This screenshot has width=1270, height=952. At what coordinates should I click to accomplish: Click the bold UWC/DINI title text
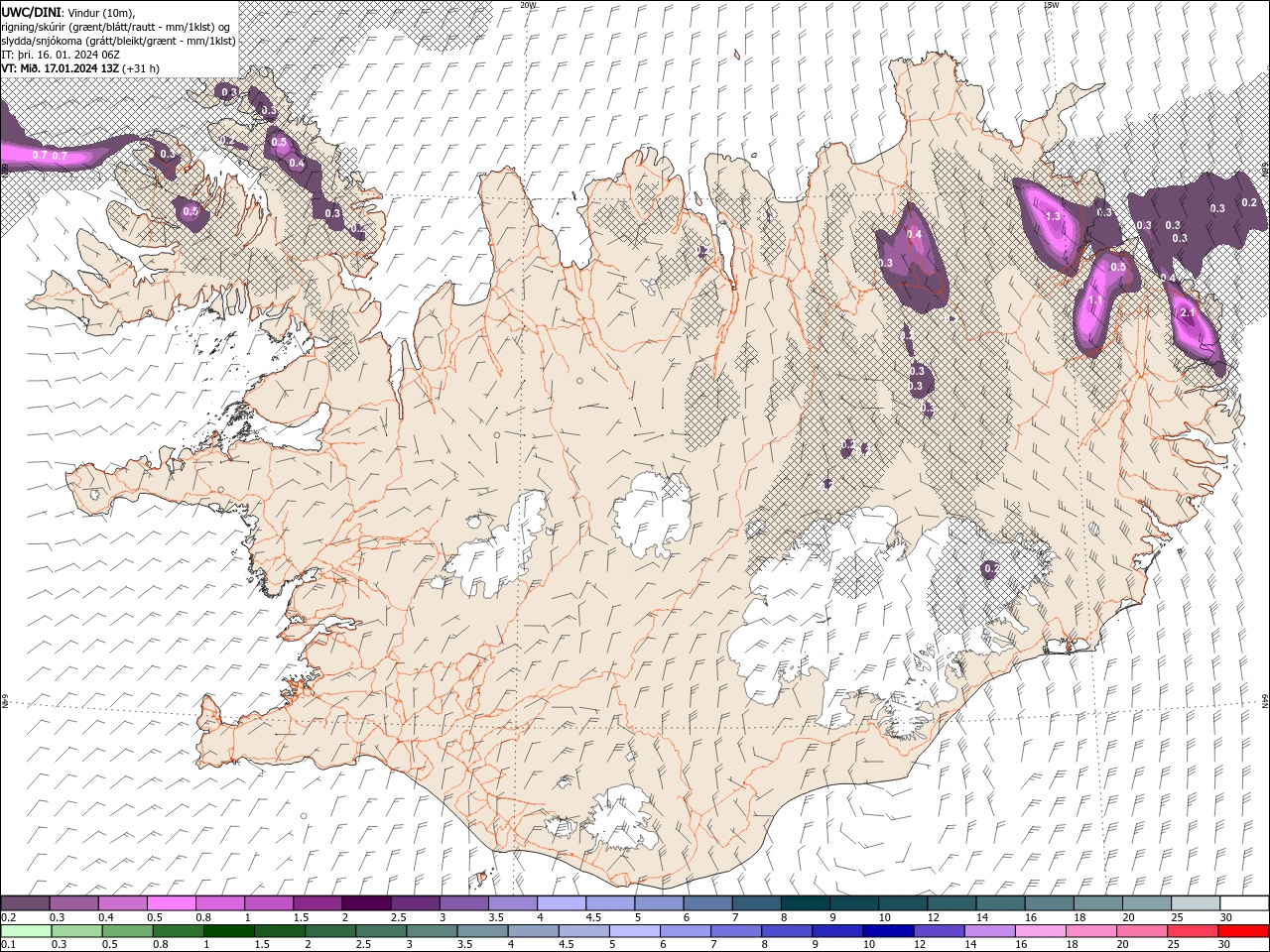pos(31,12)
